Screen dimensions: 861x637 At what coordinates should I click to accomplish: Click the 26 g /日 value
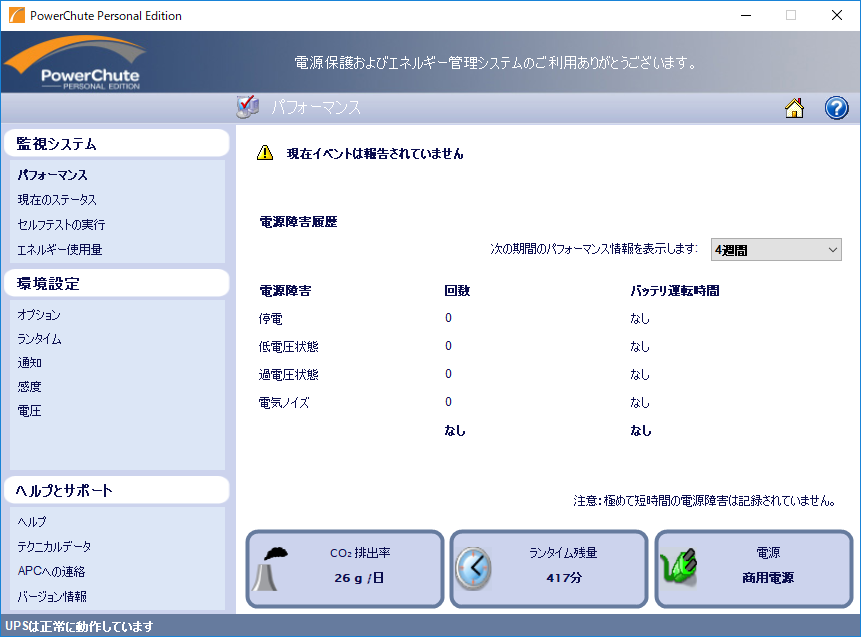click(359, 578)
